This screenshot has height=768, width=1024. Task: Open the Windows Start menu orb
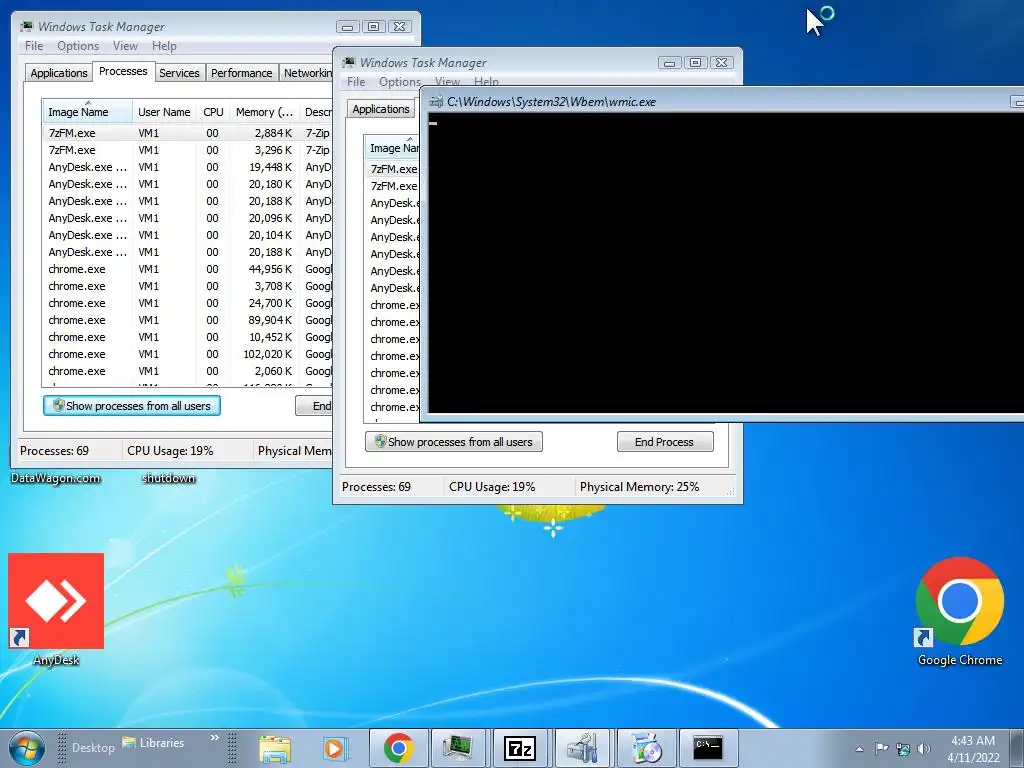pos(27,748)
